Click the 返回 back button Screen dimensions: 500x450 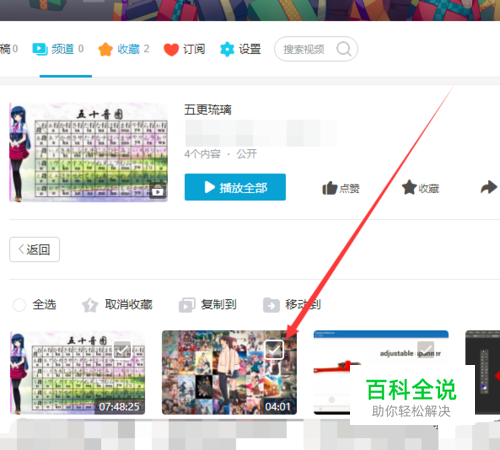[35, 249]
